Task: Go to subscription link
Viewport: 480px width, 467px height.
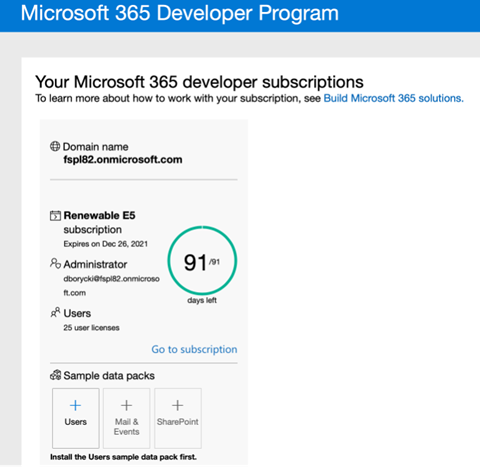Action: coord(194,349)
